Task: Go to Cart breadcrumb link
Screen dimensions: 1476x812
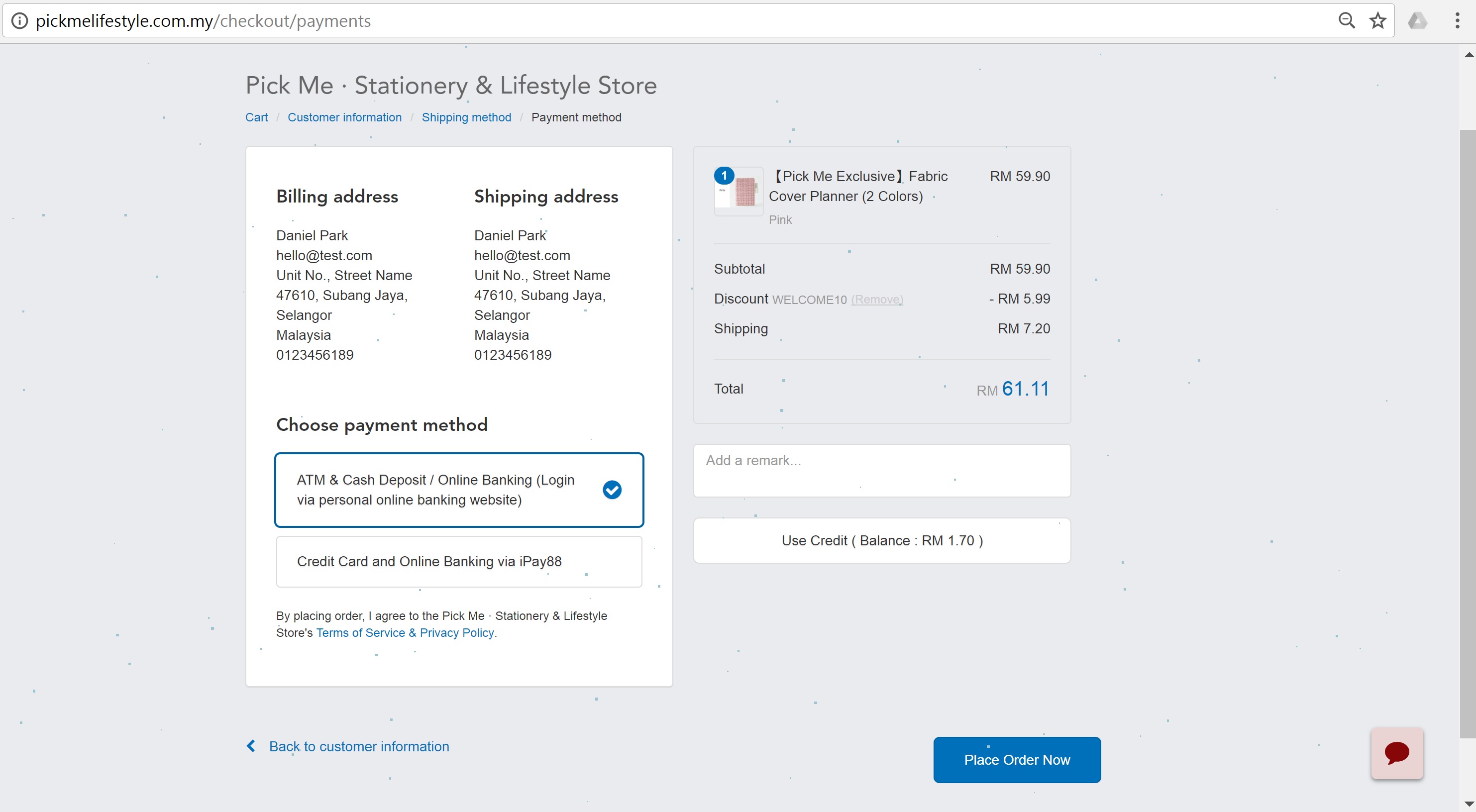Action: click(256, 117)
